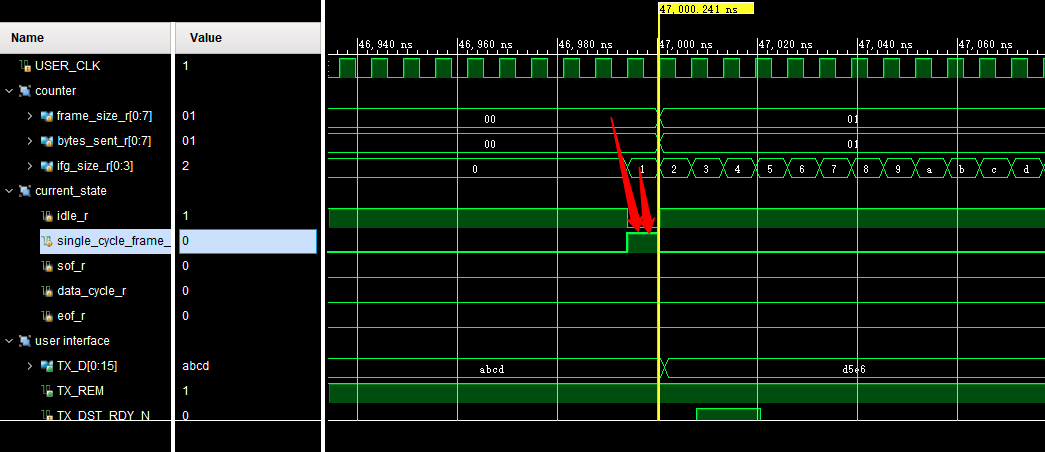This screenshot has width=1045, height=452.
Task: Select the single_cycle_frame_ signal name
Action: tap(113, 241)
